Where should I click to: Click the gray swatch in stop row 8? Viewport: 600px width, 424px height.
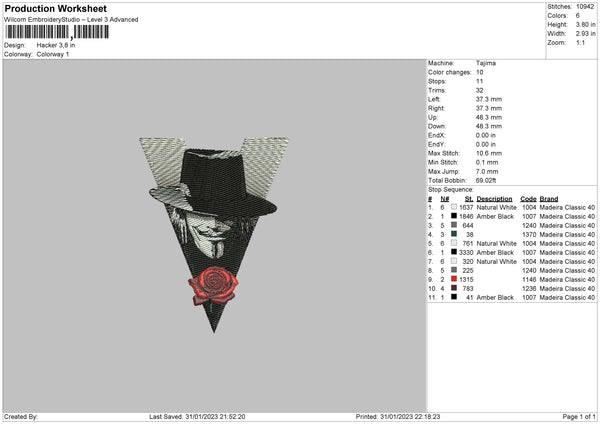click(454, 270)
